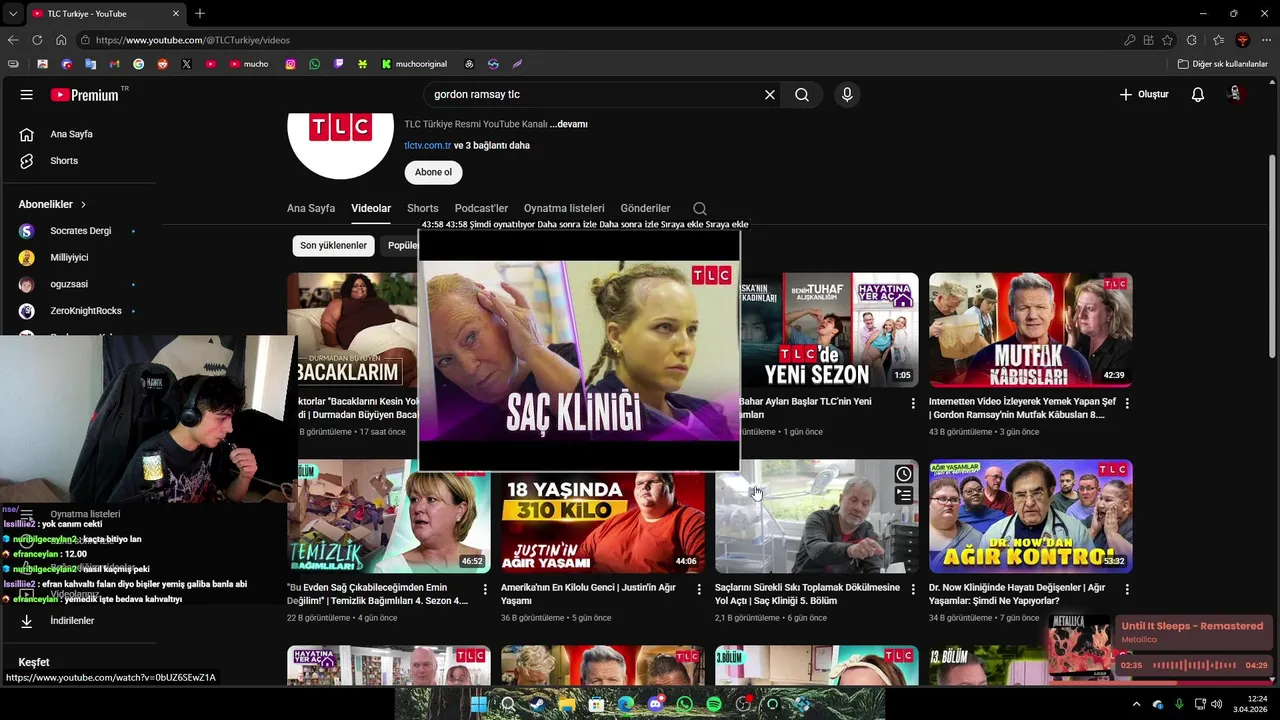Open the Instagram bookmark icon
The height and width of the screenshot is (720, 1280).
291,64
